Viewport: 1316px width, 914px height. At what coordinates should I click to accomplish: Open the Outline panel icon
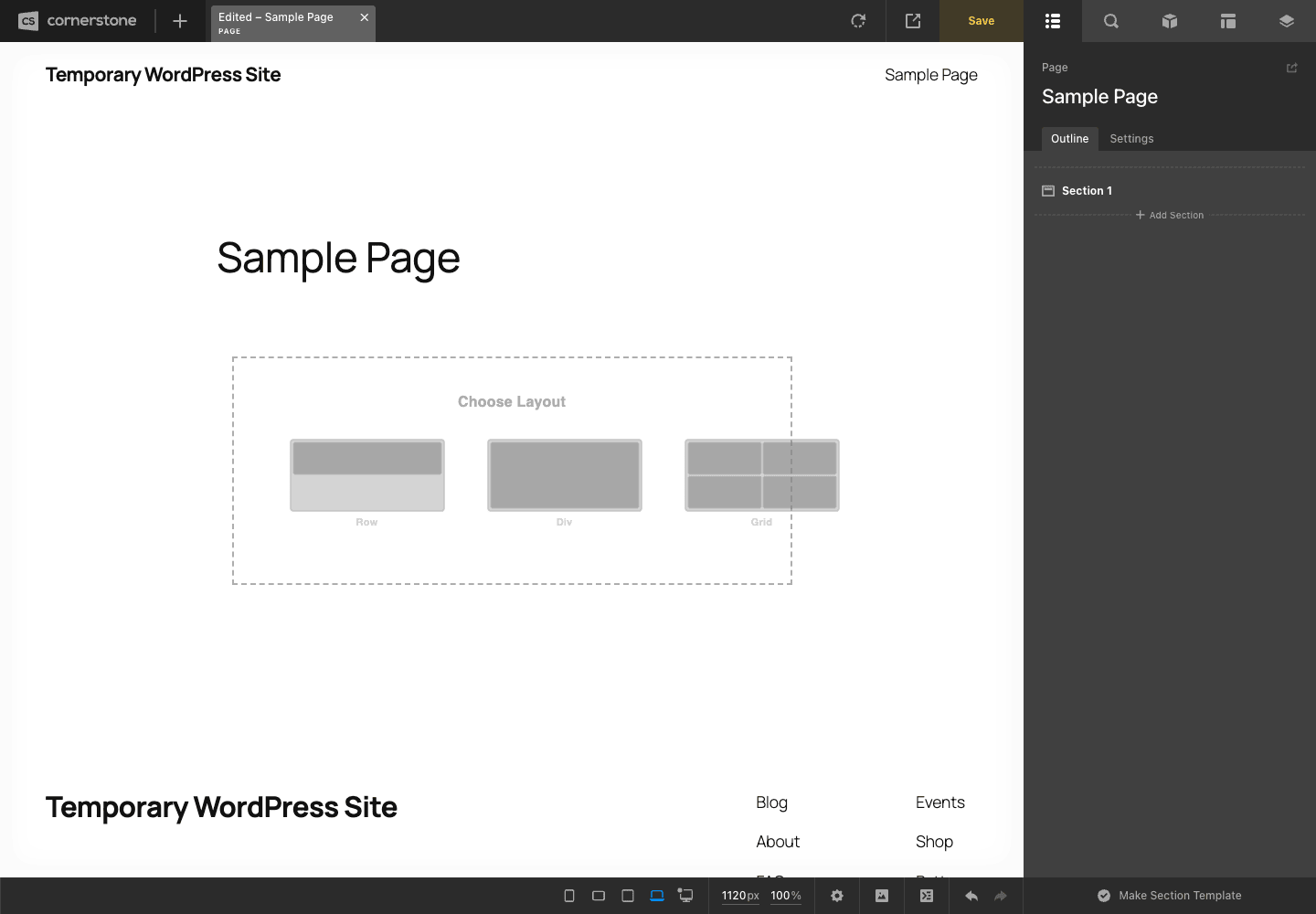coord(1053,20)
